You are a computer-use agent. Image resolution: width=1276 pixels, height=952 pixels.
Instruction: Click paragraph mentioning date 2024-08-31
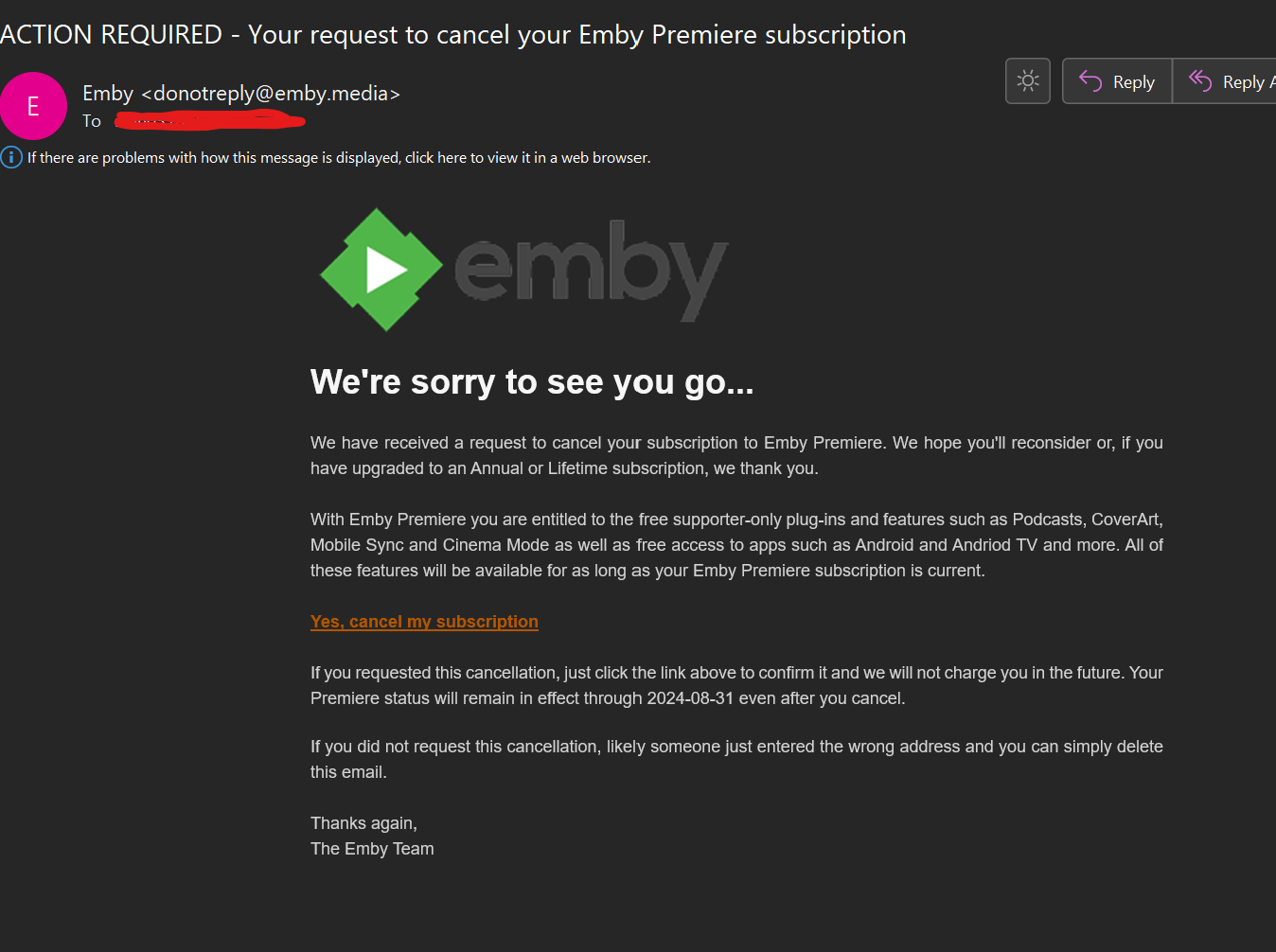(736, 685)
